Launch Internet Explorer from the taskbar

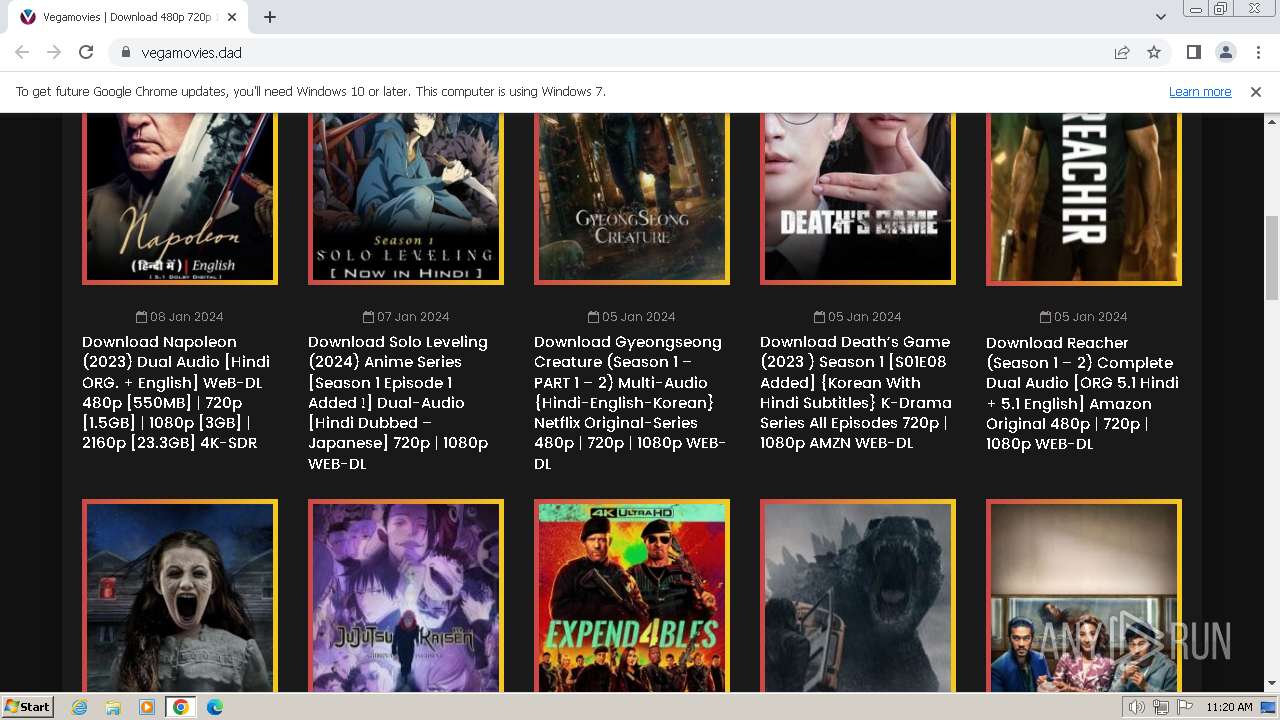click(x=80, y=707)
